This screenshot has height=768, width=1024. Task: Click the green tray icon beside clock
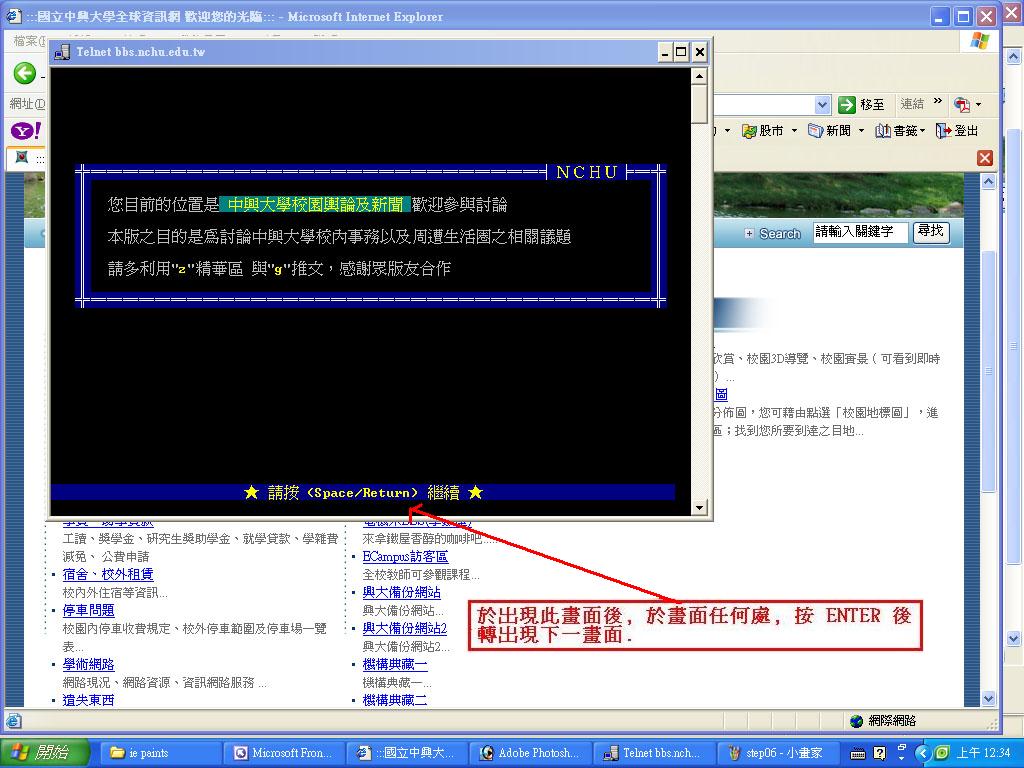[x=942, y=754]
